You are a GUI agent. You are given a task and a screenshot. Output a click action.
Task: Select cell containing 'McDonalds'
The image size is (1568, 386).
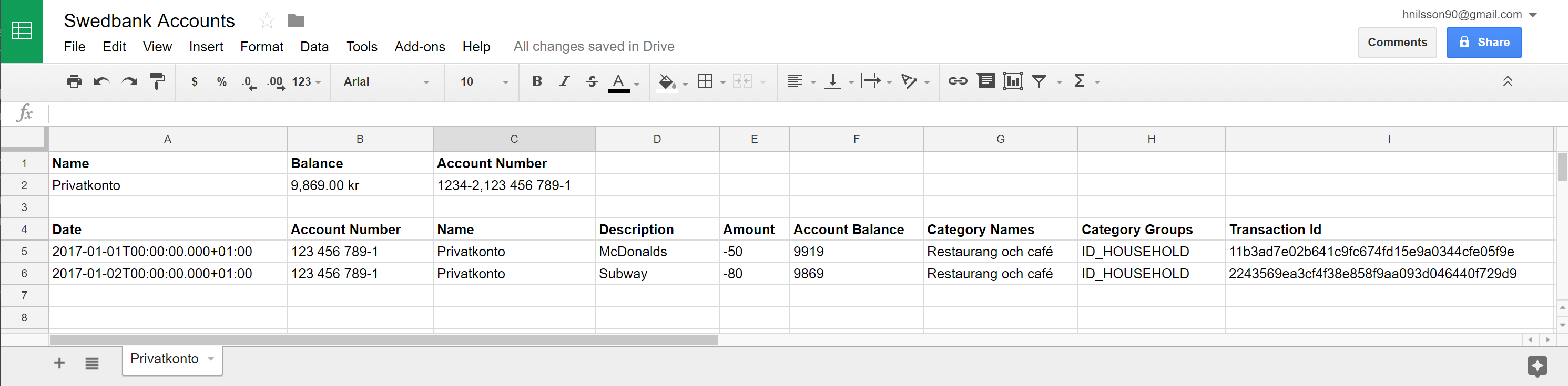point(657,252)
